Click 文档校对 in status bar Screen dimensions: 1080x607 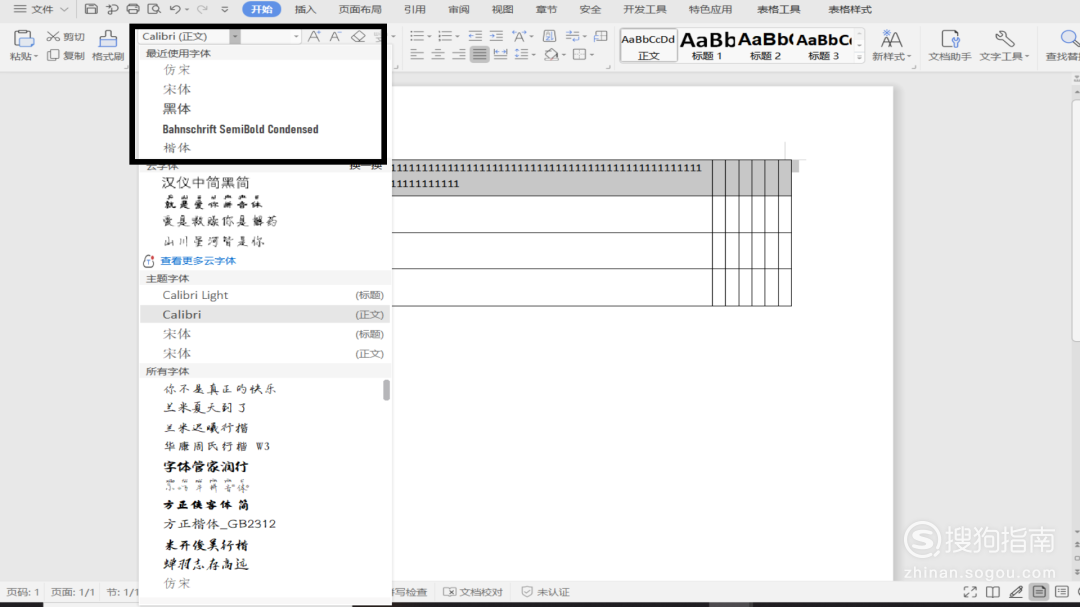(473, 592)
